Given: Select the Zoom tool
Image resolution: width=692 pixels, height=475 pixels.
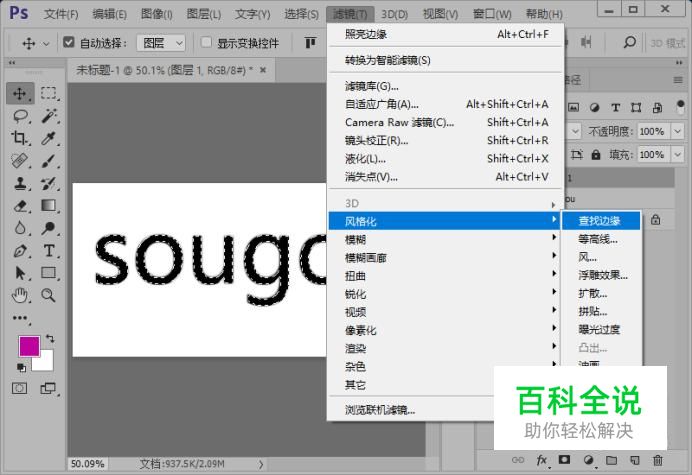Looking at the screenshot, I should pyautogui.click(x=49, y=295).
